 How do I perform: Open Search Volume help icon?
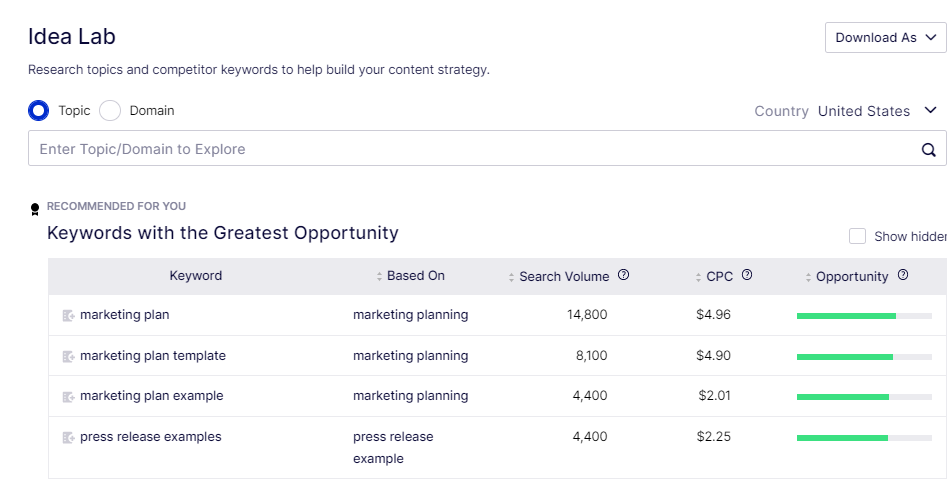[x=623, y=275]
